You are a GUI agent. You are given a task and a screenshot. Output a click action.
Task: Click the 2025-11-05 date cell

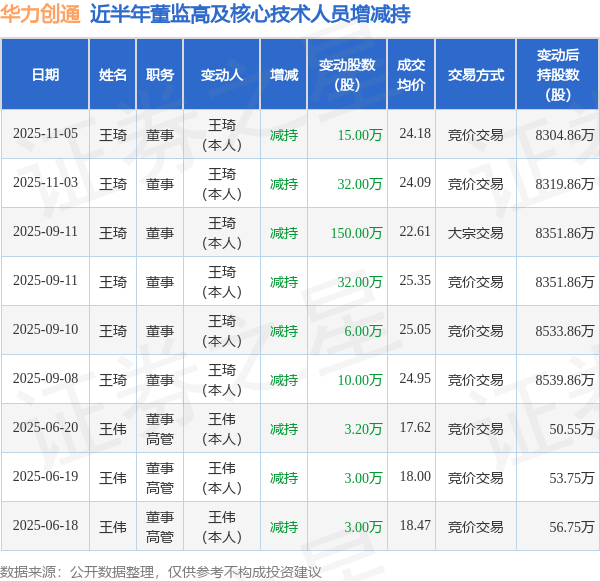point(45,134)
